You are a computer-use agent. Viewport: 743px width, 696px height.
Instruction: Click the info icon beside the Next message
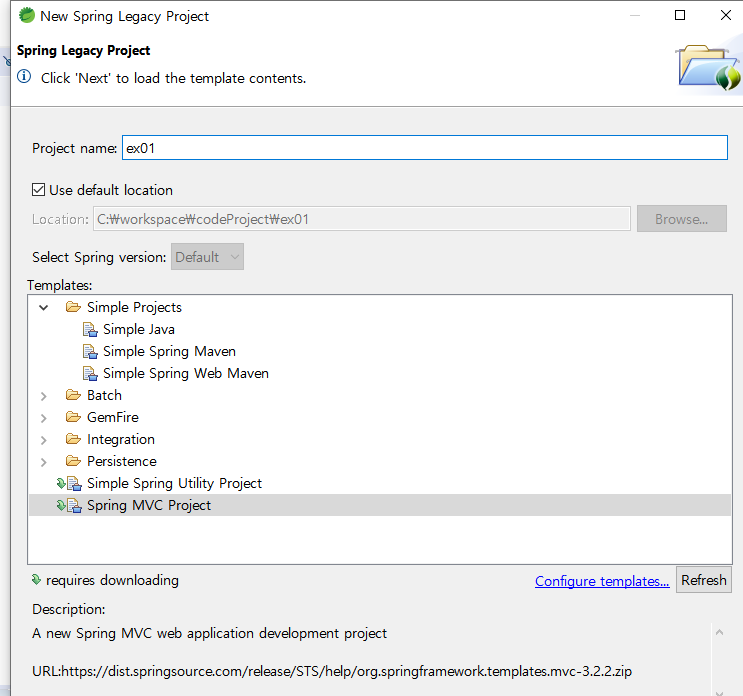[x=24, y=76]
